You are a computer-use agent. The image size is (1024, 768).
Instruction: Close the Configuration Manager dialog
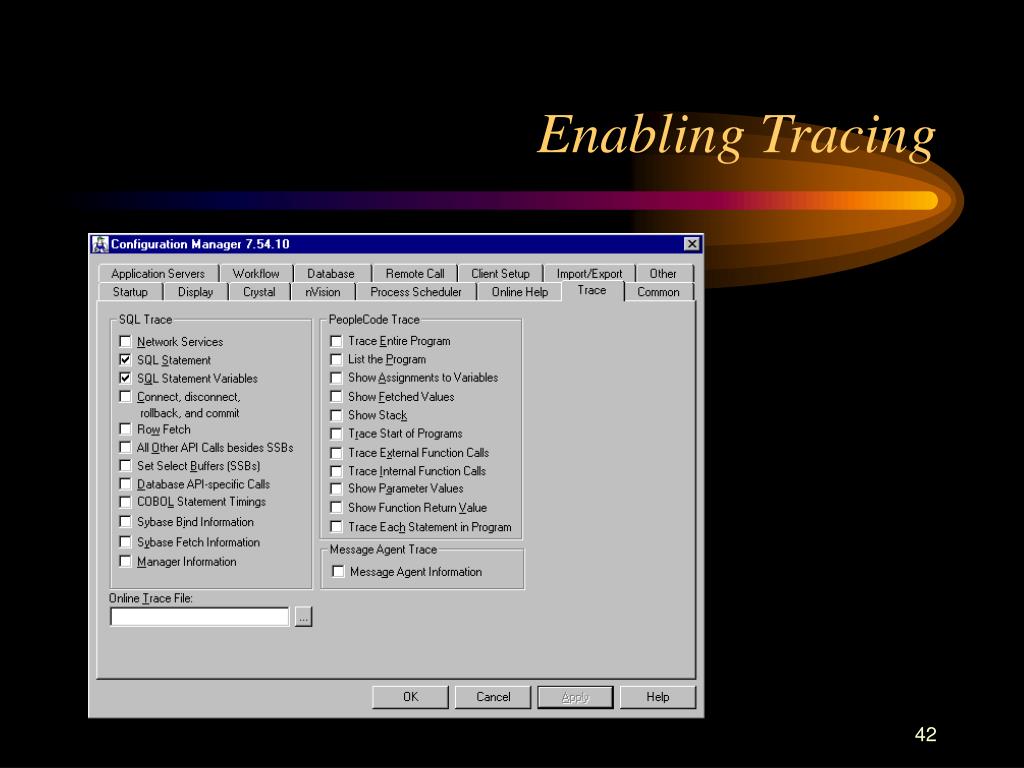(692, 244)
